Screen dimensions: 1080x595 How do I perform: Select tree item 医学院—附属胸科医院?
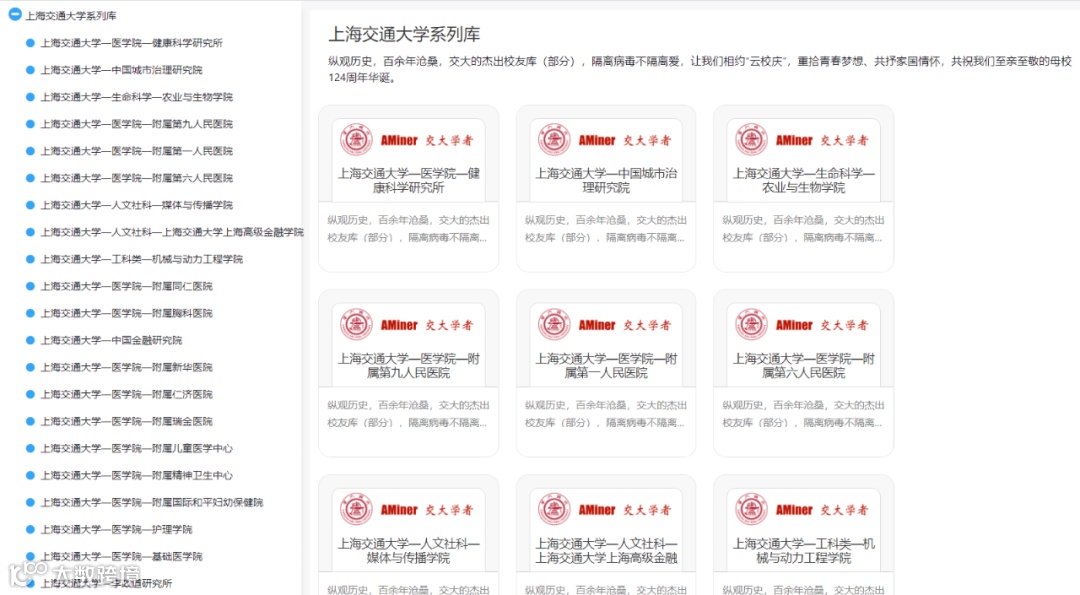[126, 313]
